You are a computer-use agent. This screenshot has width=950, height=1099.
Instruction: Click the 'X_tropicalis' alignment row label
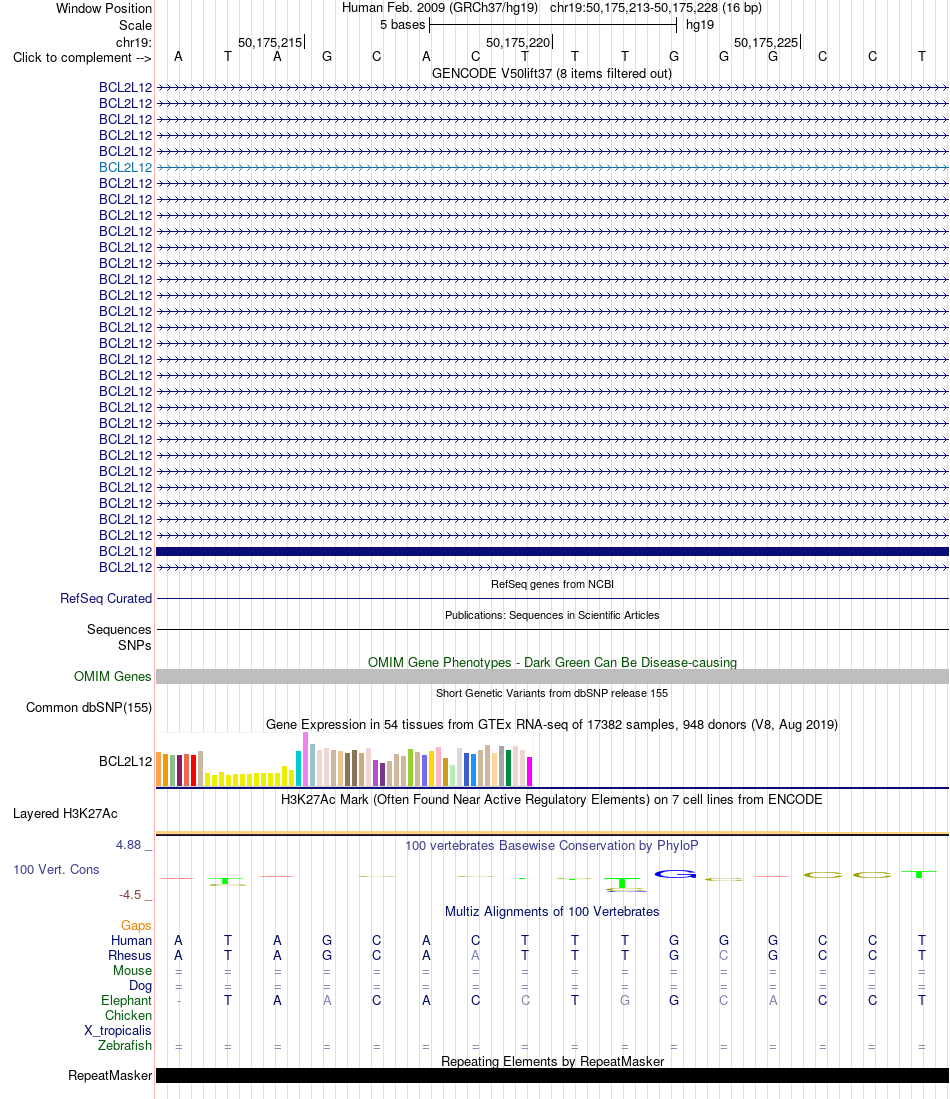tap(118, 1031)
